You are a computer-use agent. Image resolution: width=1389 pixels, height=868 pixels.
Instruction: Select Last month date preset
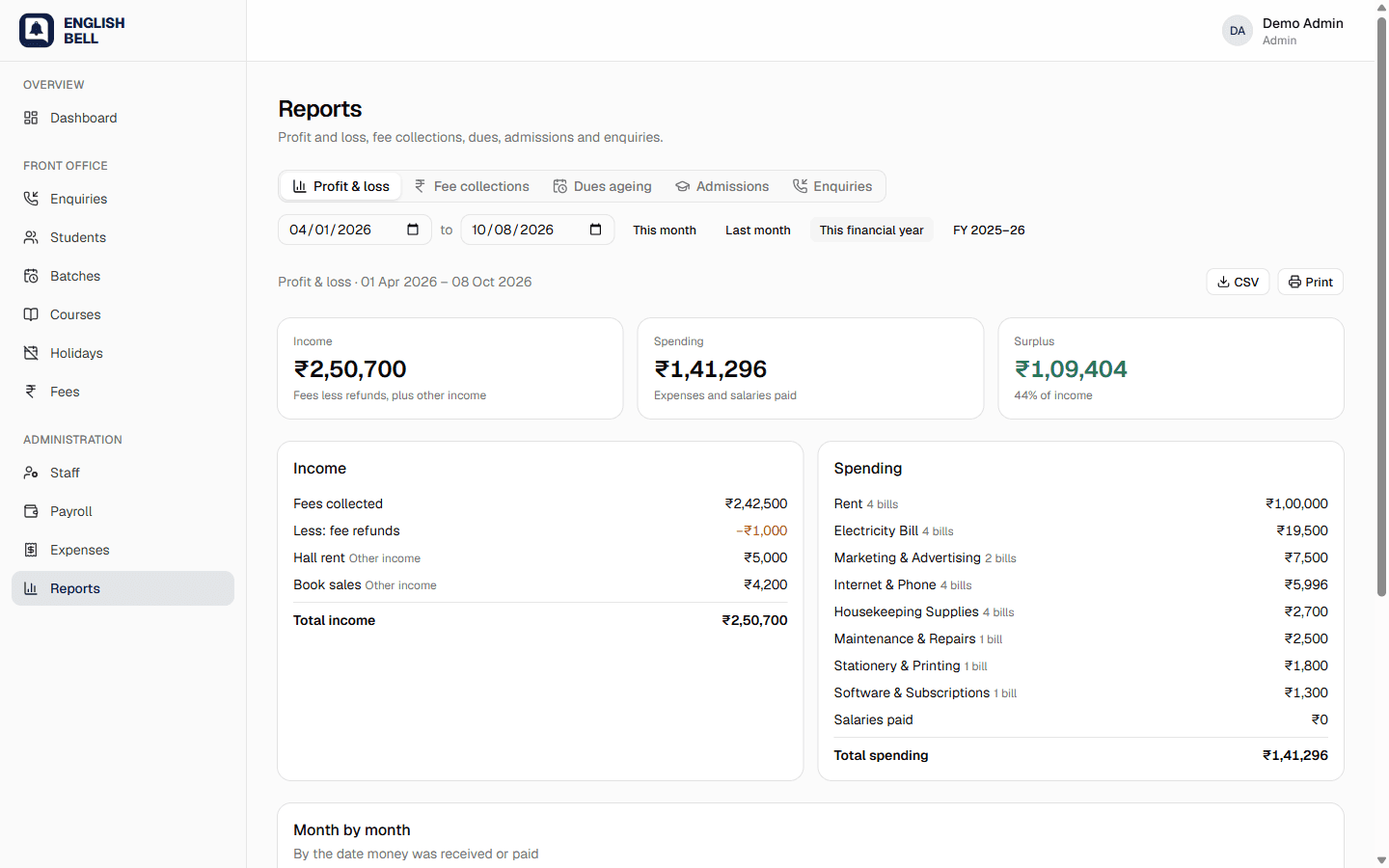758,230
